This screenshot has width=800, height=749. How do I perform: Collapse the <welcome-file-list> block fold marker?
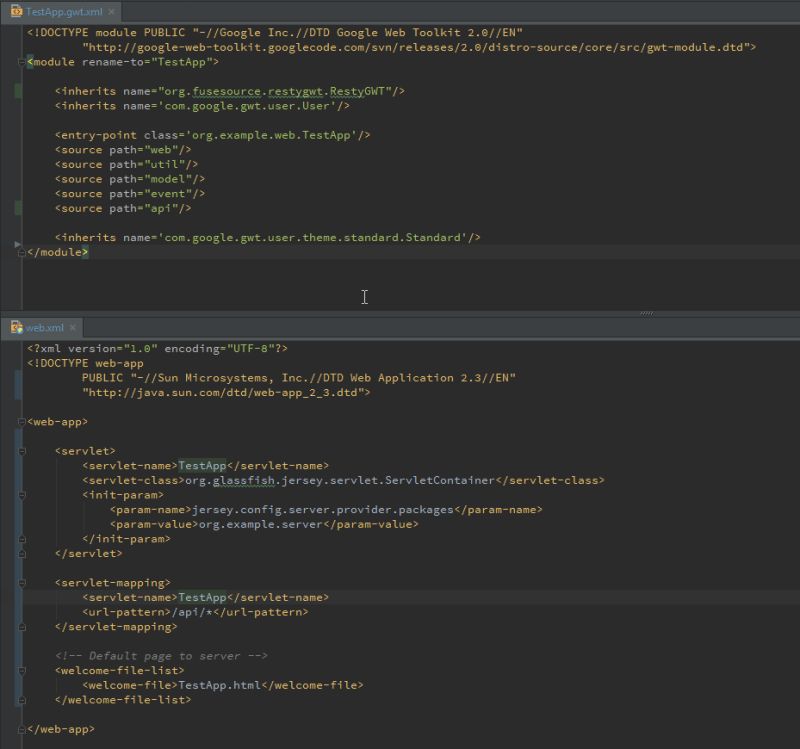pyautogui.click(x=21, y=670)
